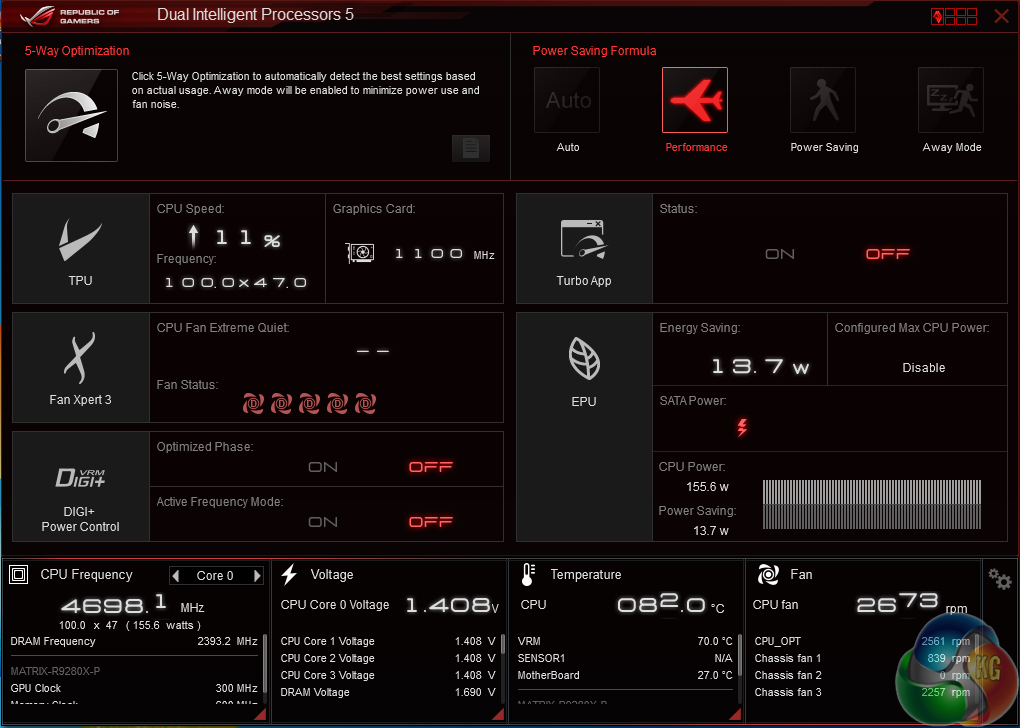
Task: Open the Fan Xpert 3 panel
Action: (x=81, y=368)
